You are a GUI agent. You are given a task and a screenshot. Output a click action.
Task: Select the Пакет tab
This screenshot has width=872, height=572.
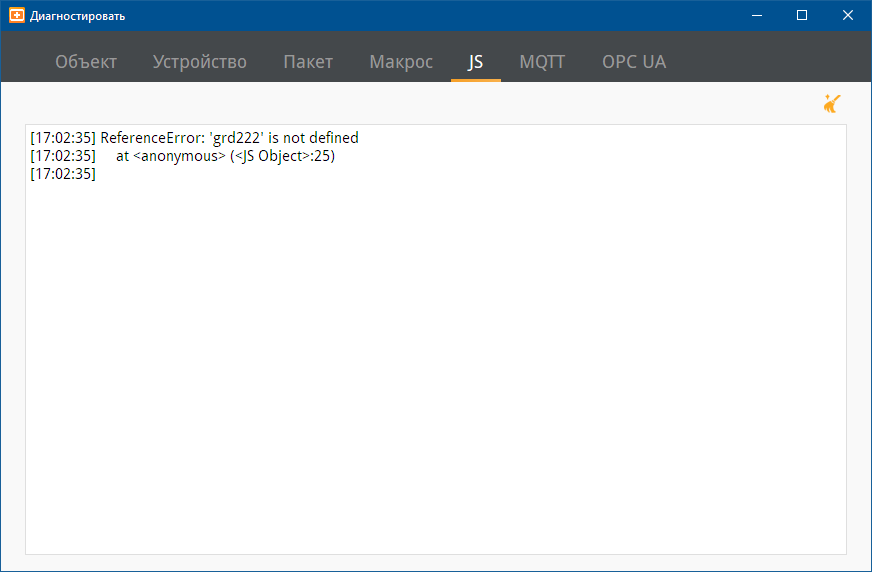click(308, 62)
